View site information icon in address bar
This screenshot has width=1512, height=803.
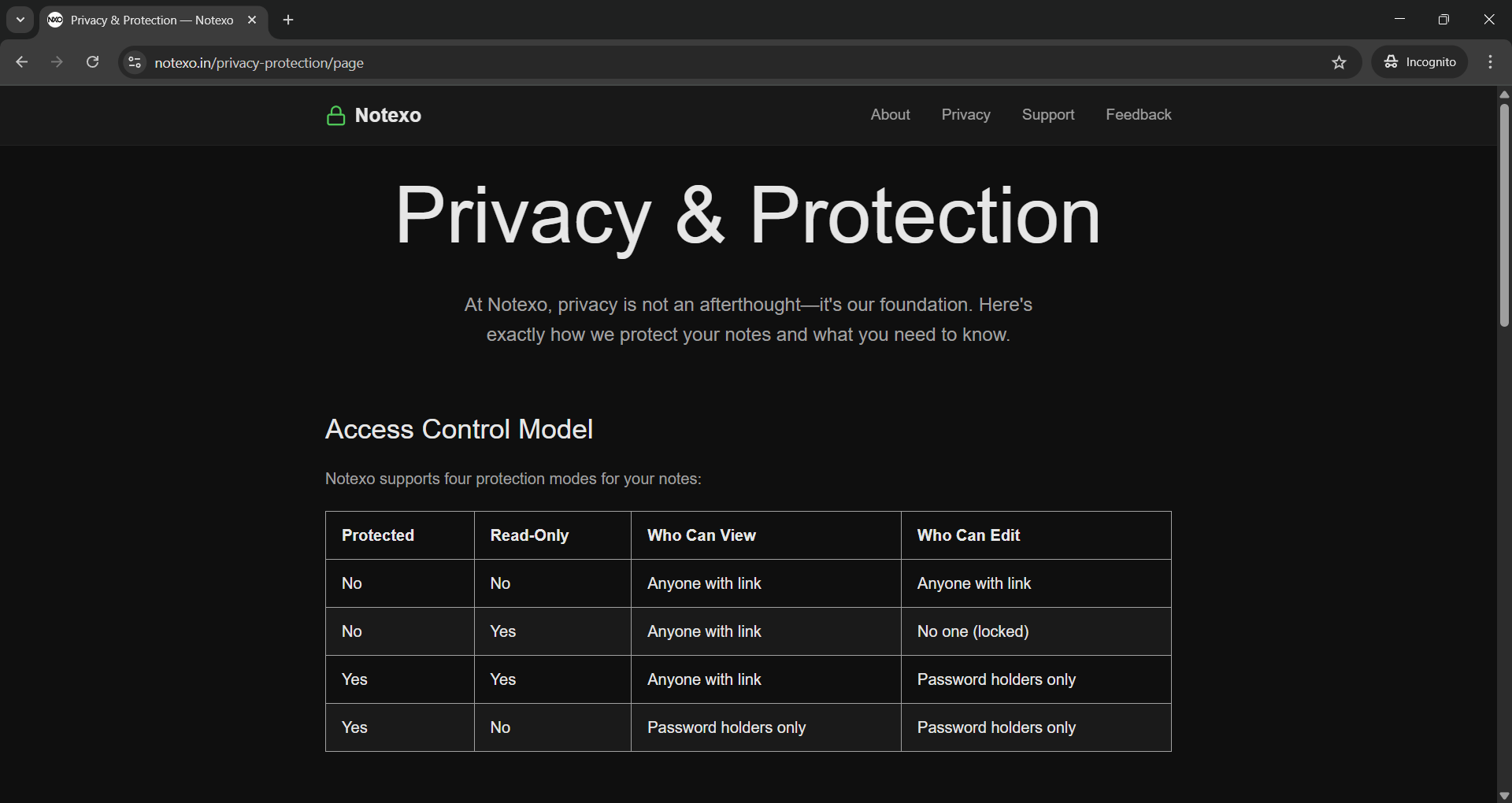[x=135, y=62]
